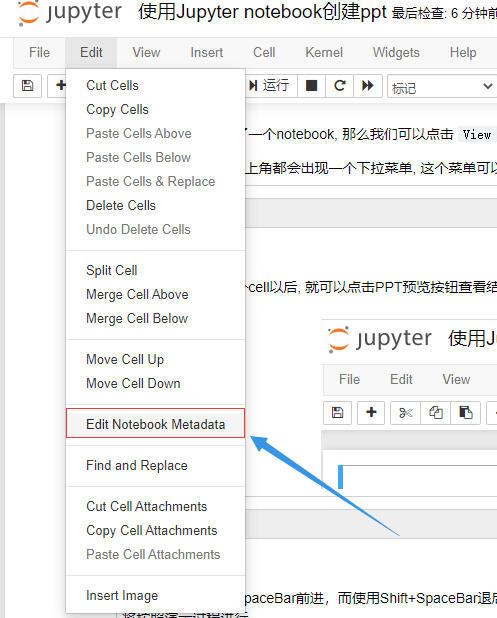This screenshot has width=497, height=618.
Task: Choose Undo Delete Cells entry
Action: click(x=156, y=229)
